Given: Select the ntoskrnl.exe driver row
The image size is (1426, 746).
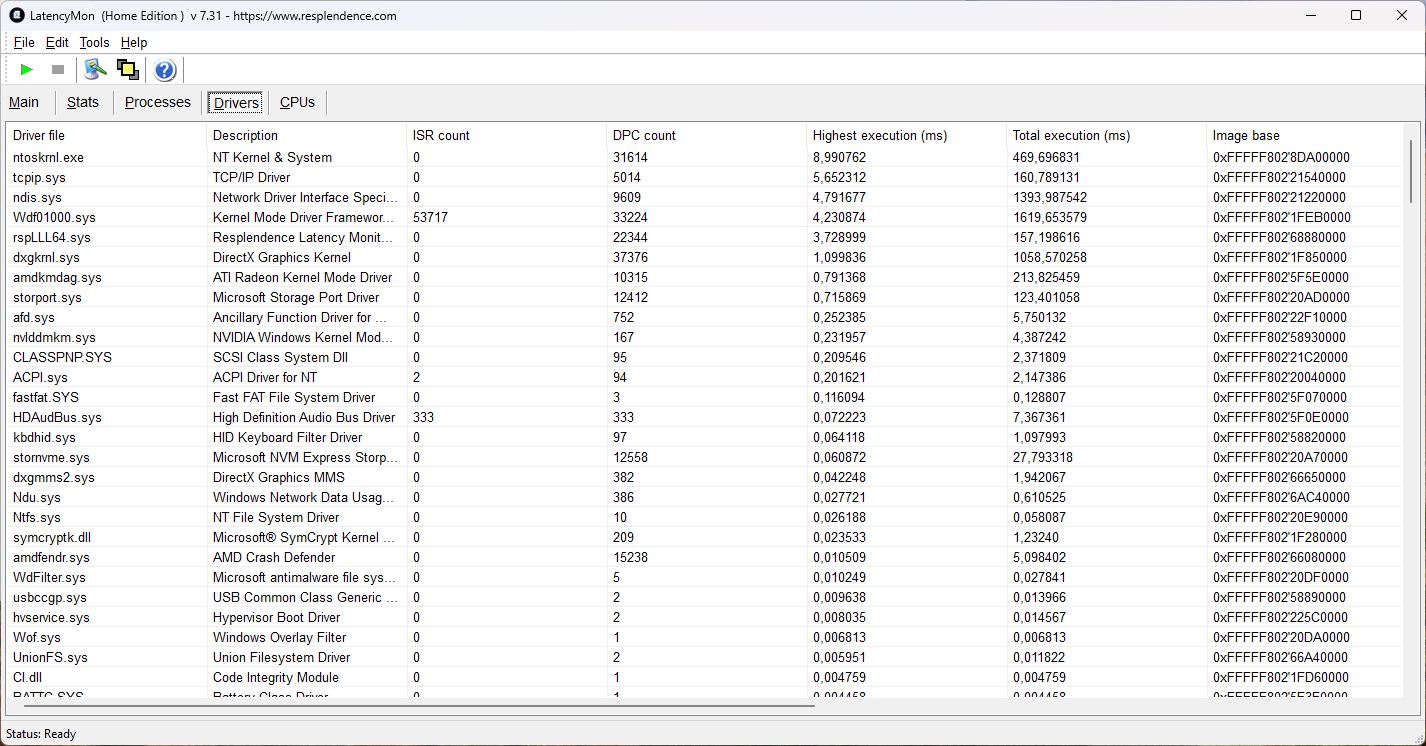Looking at the screenshot, I should 48,157.
